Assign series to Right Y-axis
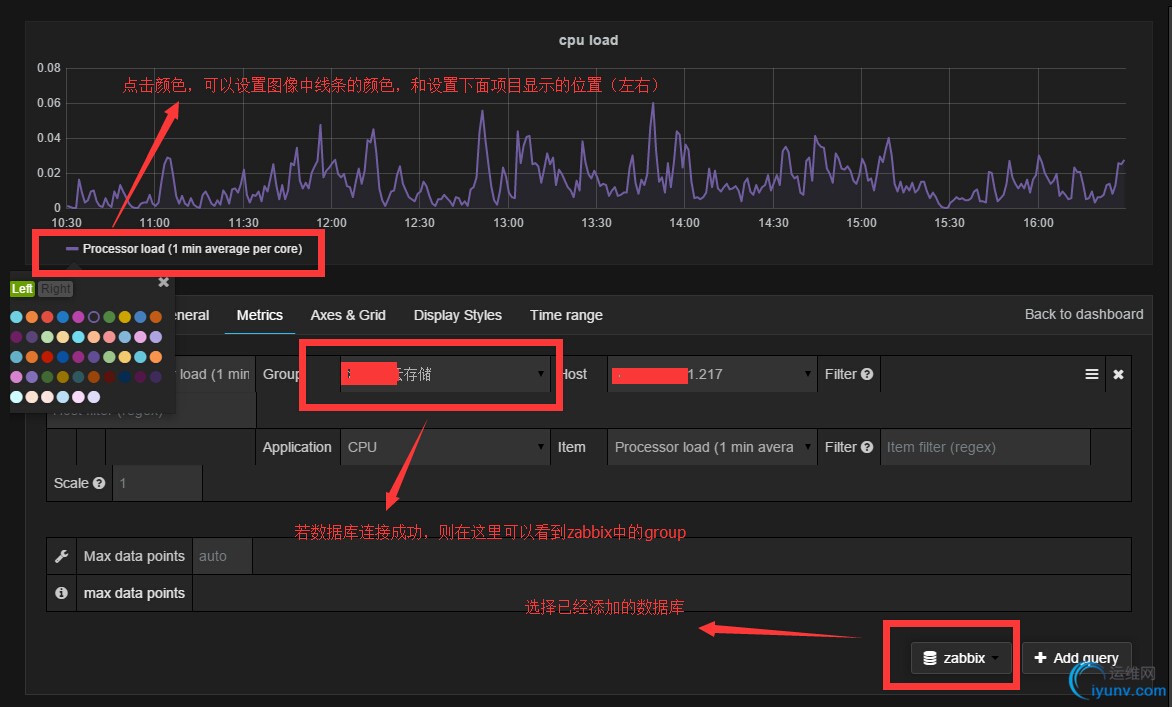1172x707 pixels. (55, 288)
